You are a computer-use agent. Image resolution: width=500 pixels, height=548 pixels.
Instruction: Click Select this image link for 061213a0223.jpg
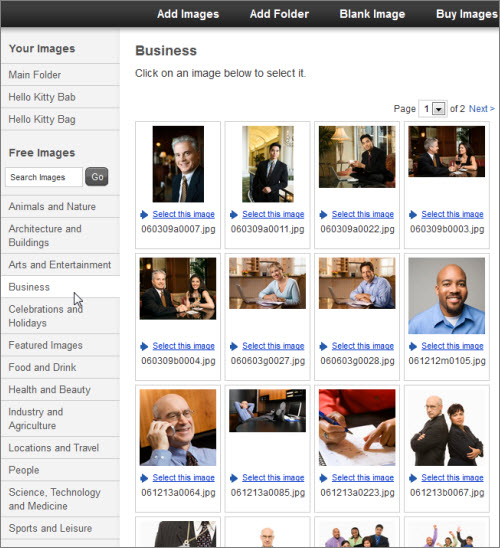(x=363, y=478)
